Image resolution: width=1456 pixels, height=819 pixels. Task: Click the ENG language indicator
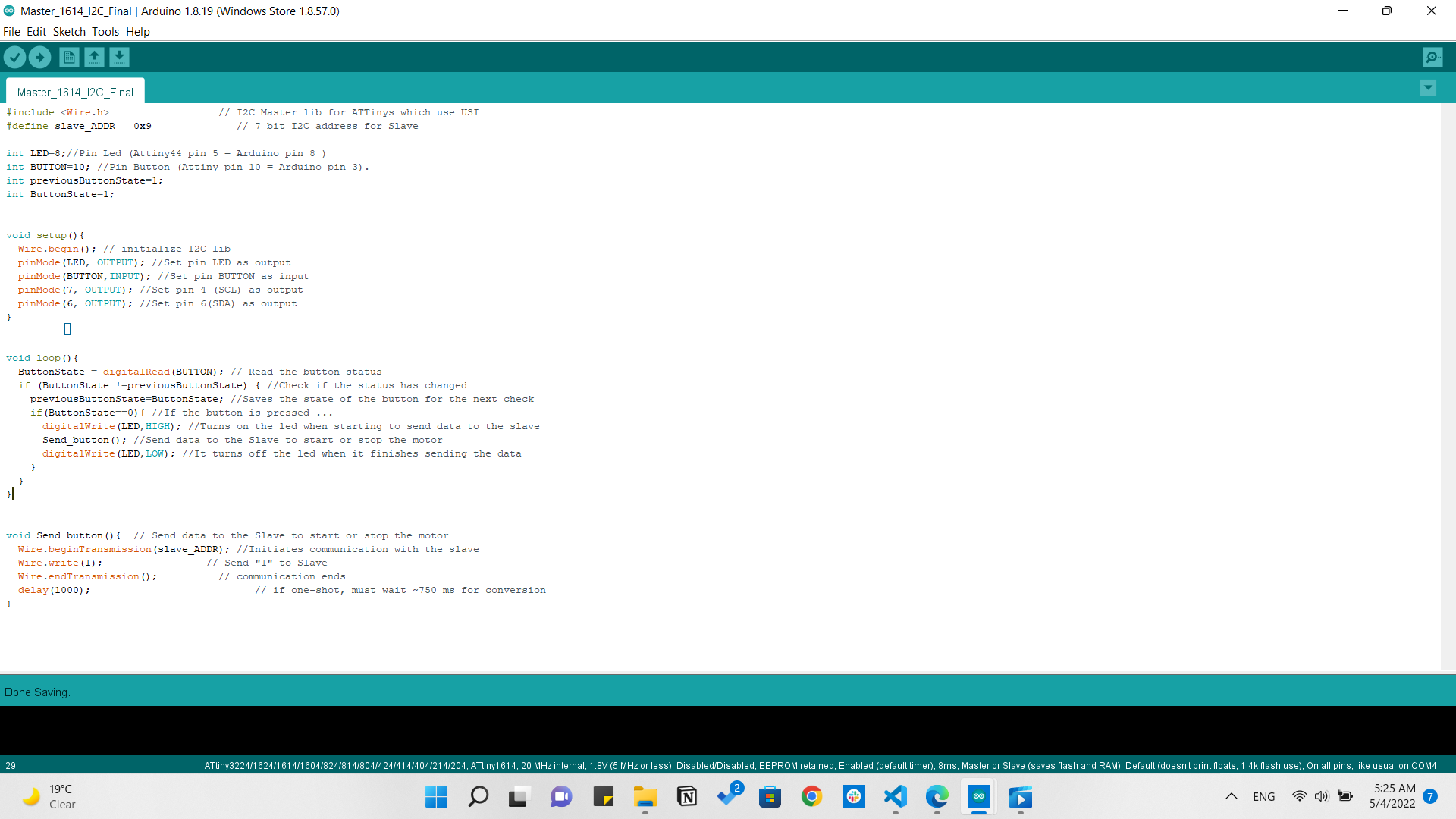coord(1264,796)
